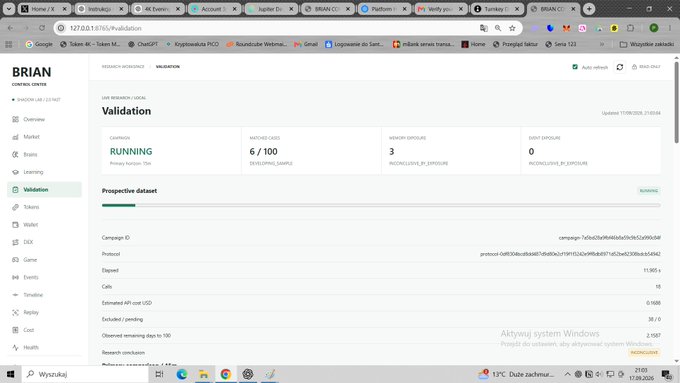Click the Prospective dataset progress bar
The width and height of the screenshot is (680, 383).
point(381,205)
